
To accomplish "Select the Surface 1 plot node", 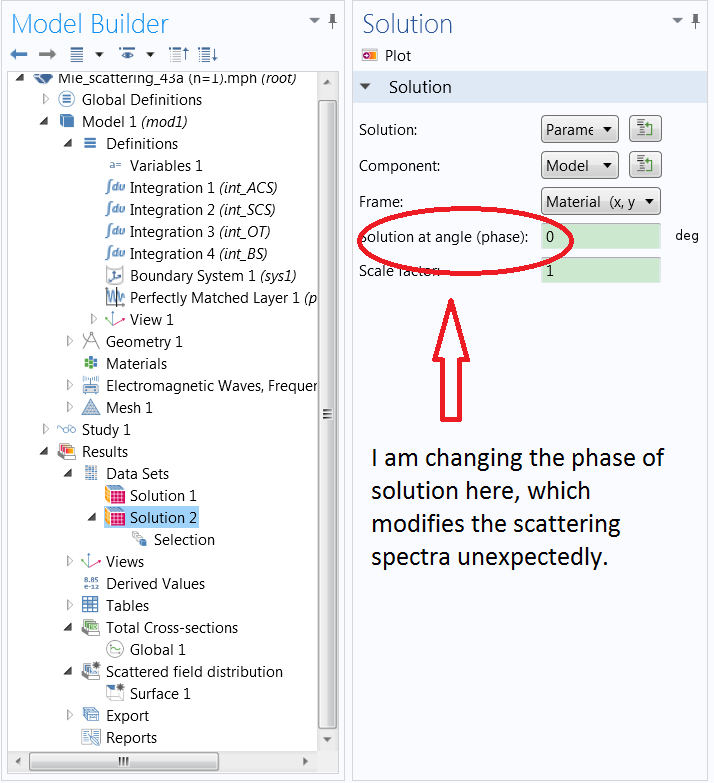I will click(160, 694).
